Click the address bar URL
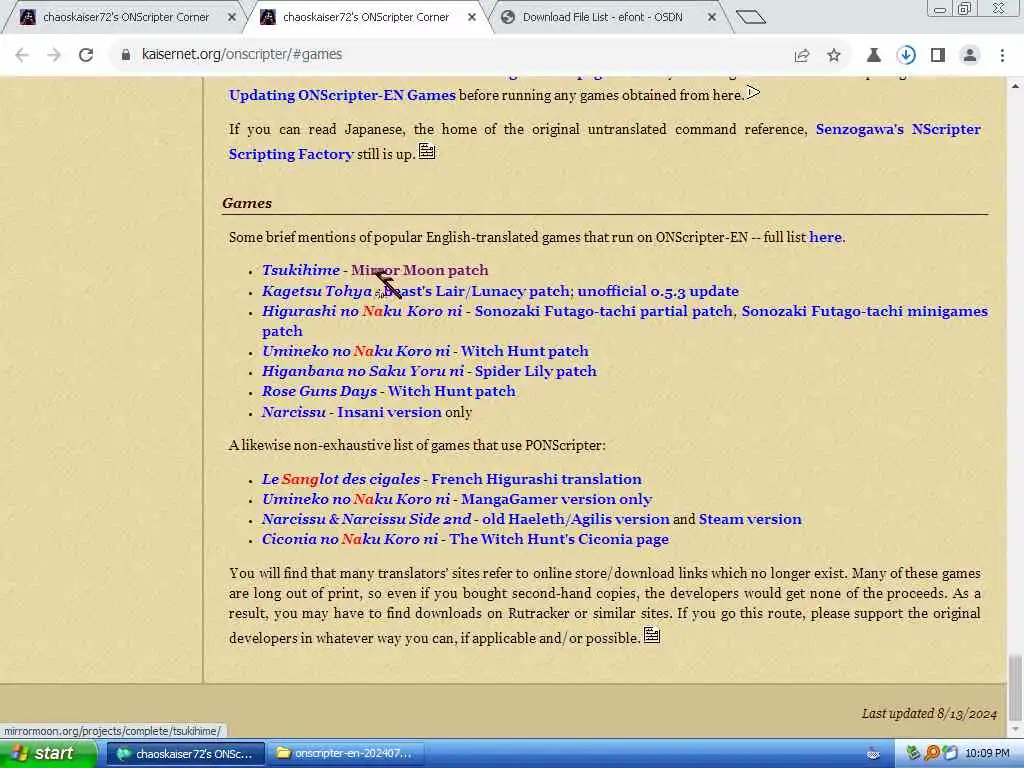 [x=242, y=54]
